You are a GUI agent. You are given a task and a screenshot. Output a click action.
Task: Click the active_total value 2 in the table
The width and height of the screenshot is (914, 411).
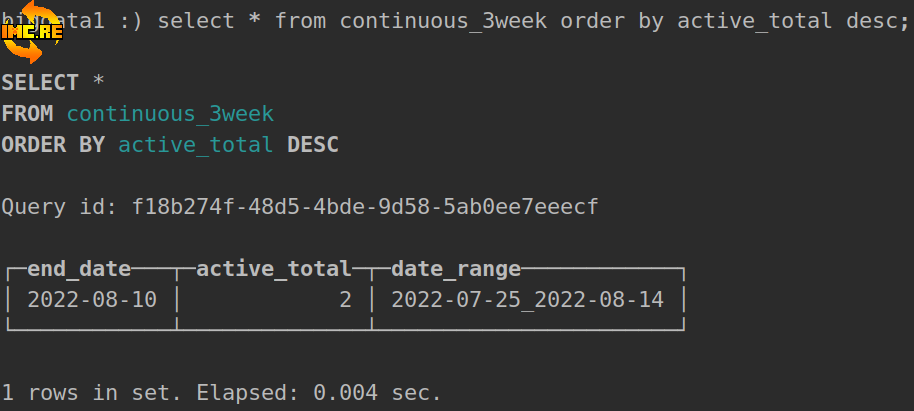point(345,299)
